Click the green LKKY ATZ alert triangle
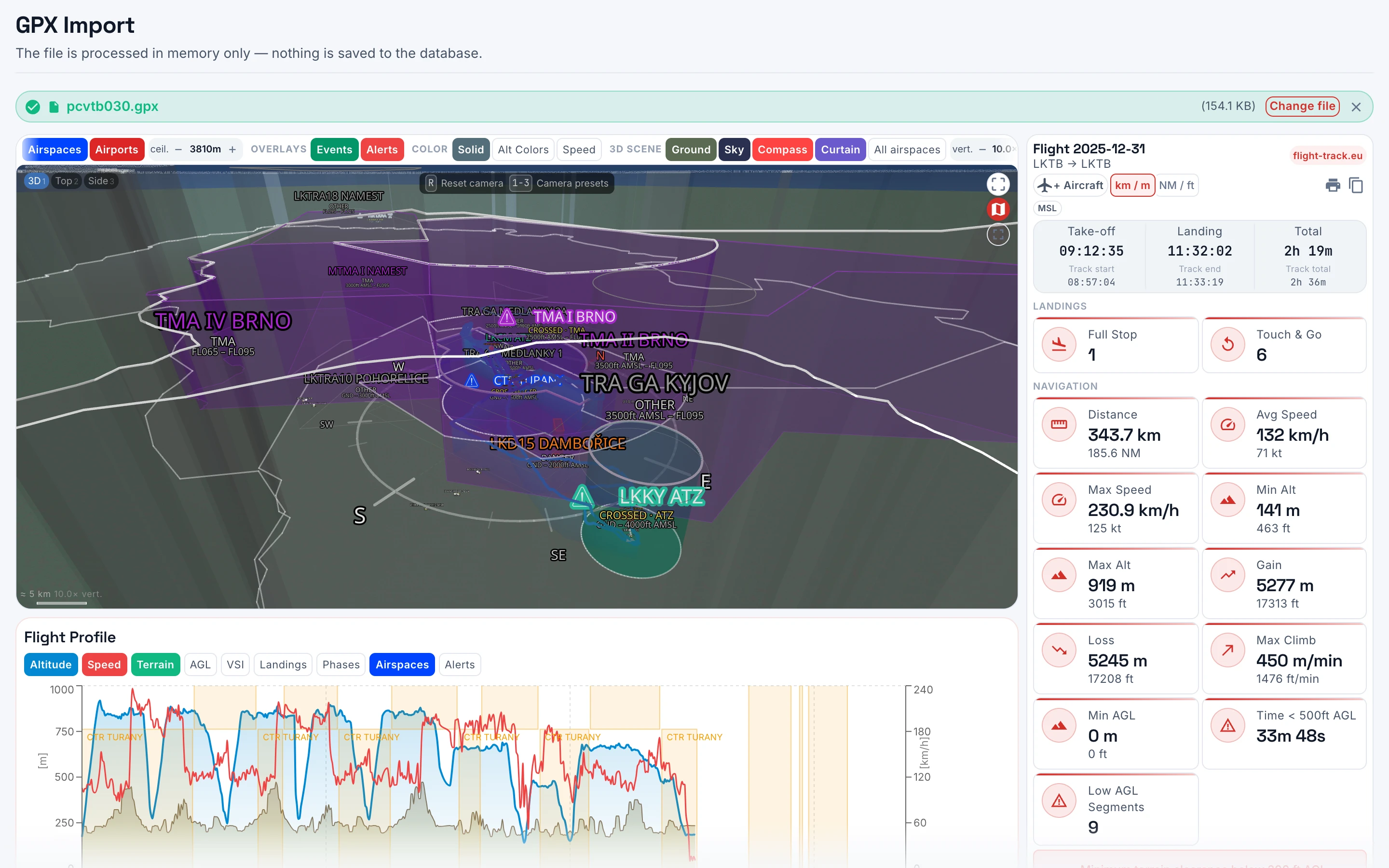This screenshot has height=868, width=1389. tap(582, 497)
